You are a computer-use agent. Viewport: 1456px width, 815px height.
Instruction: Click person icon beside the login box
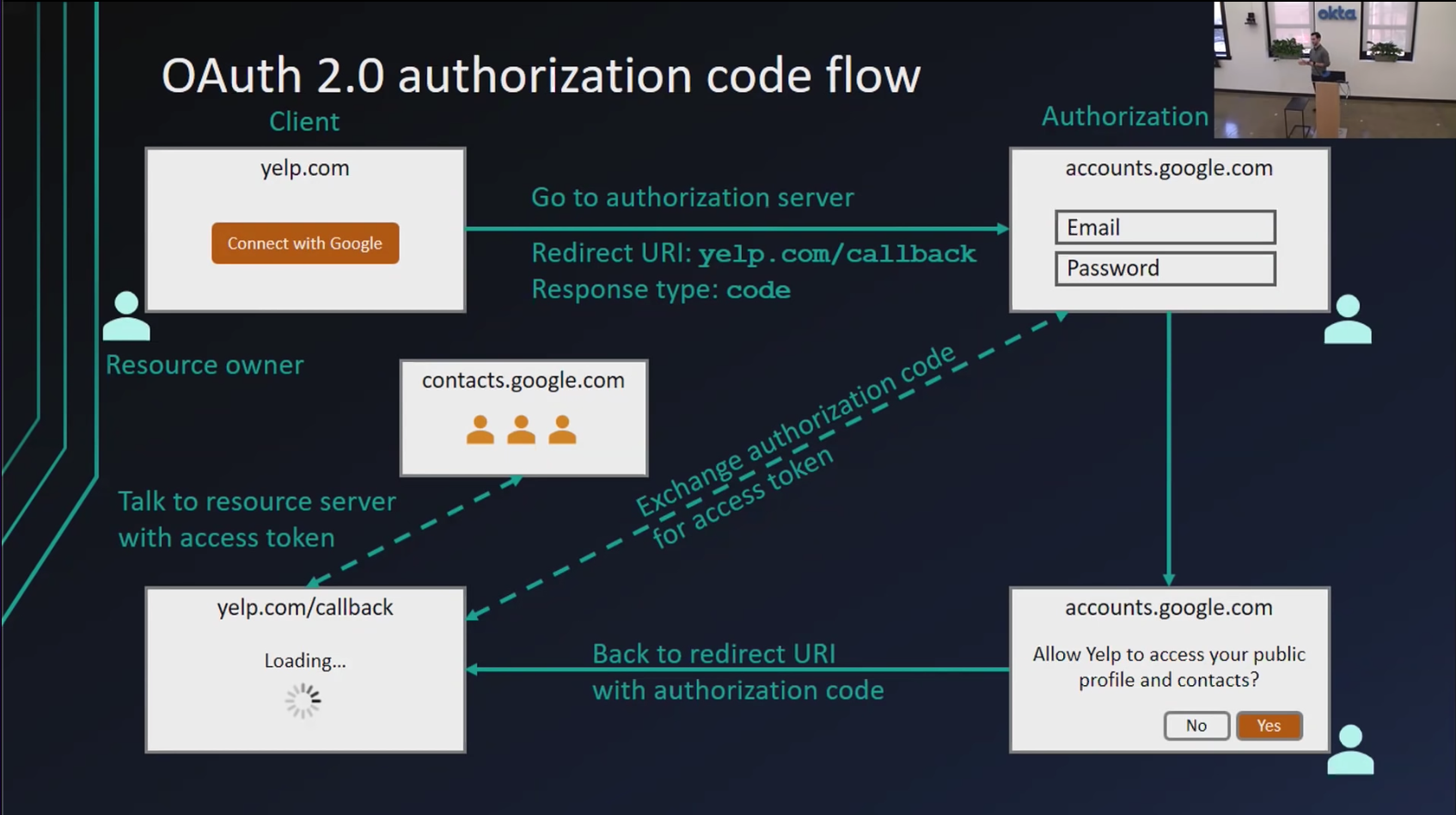point(1348,319)
